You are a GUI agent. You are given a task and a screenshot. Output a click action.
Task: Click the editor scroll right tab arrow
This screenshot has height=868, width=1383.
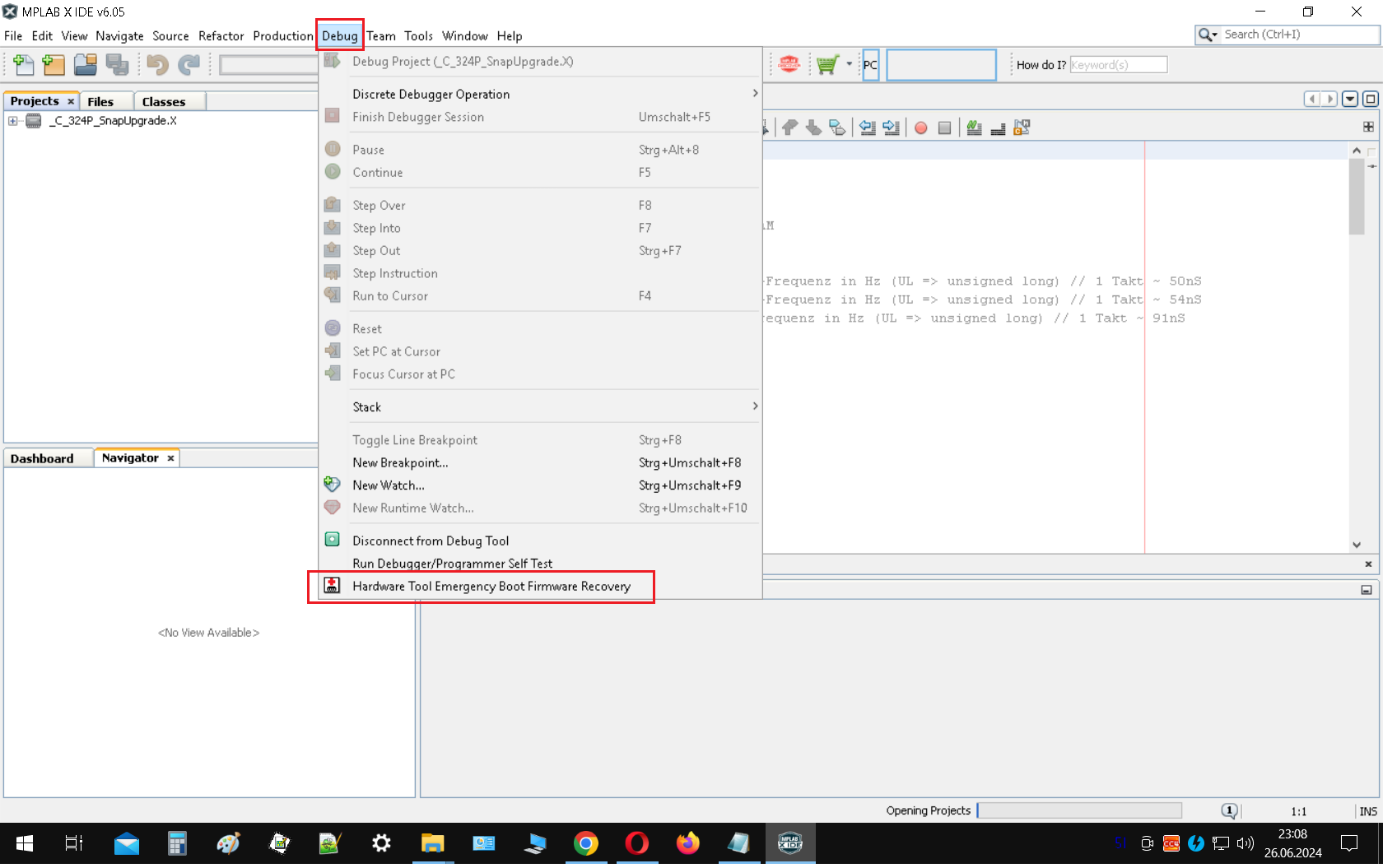click(x=1329, y=99)
